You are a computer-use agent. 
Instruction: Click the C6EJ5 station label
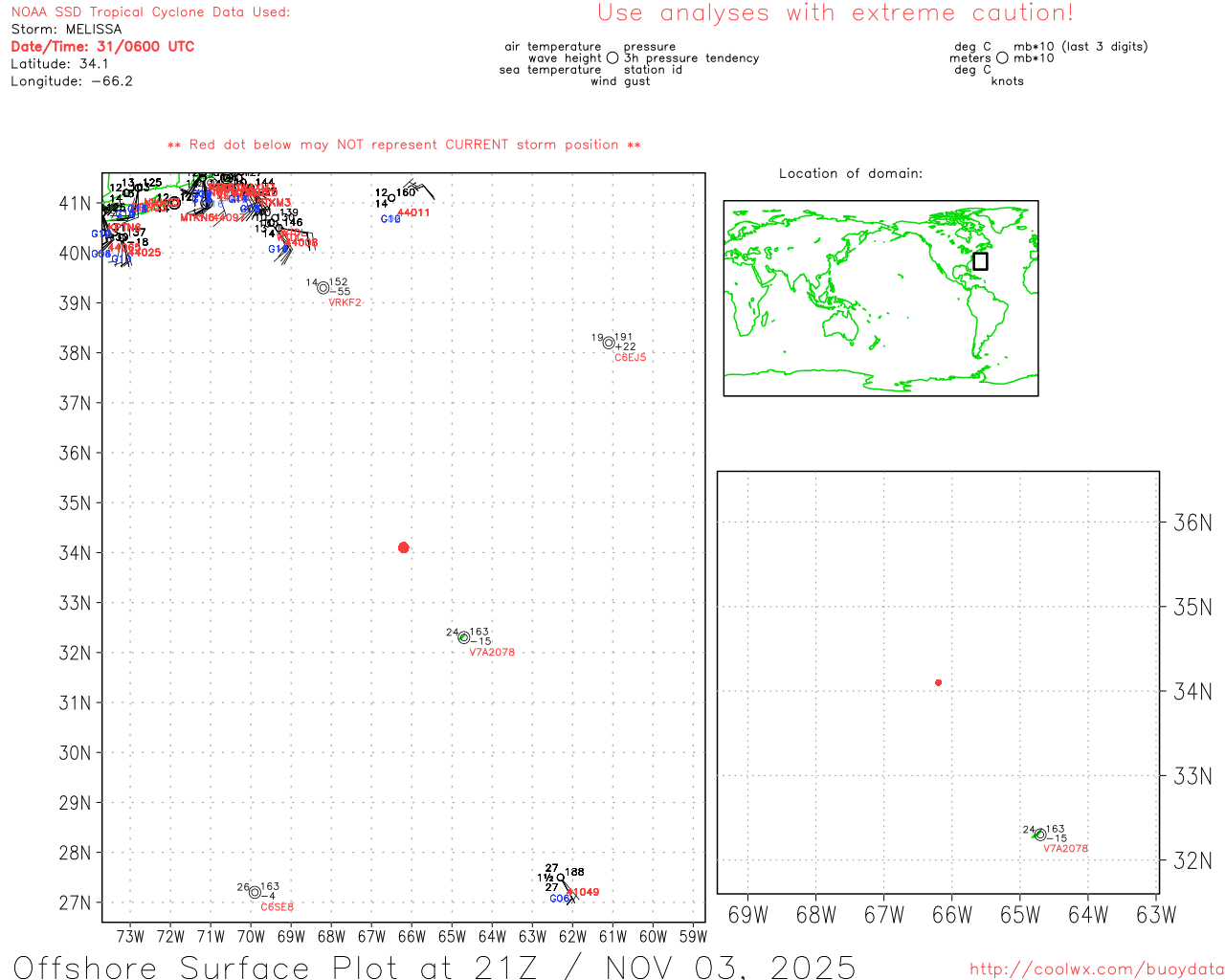[630, 357]
